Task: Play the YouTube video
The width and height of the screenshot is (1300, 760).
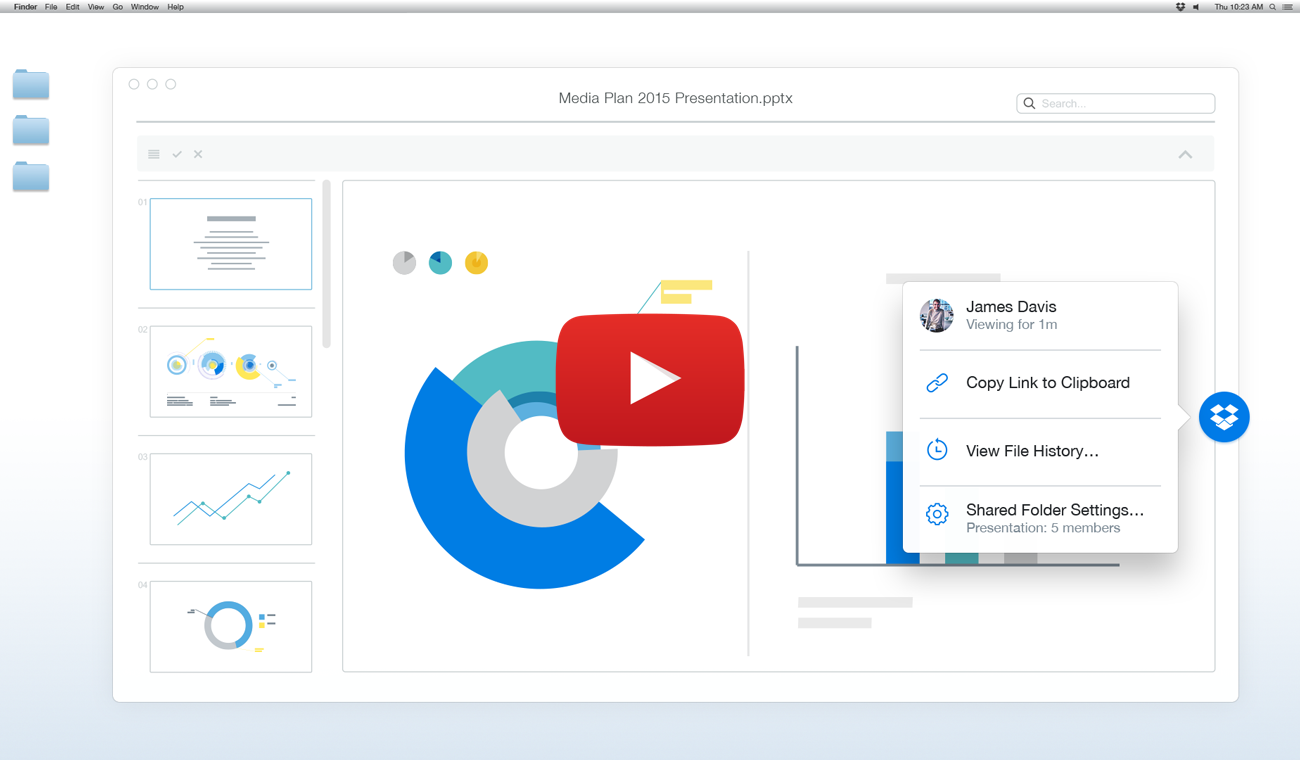Action: [650, 380]
